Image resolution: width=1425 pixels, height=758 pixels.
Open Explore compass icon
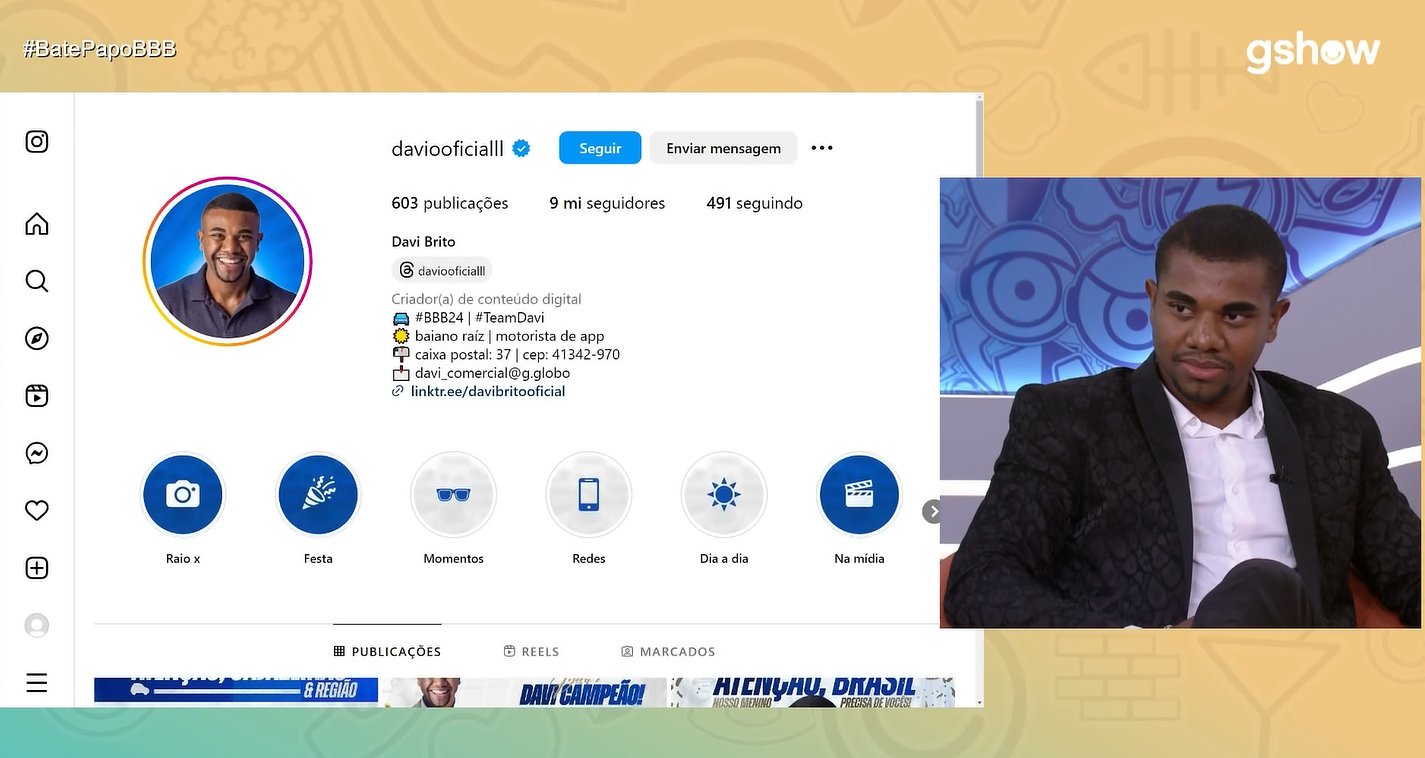[37, 339]
